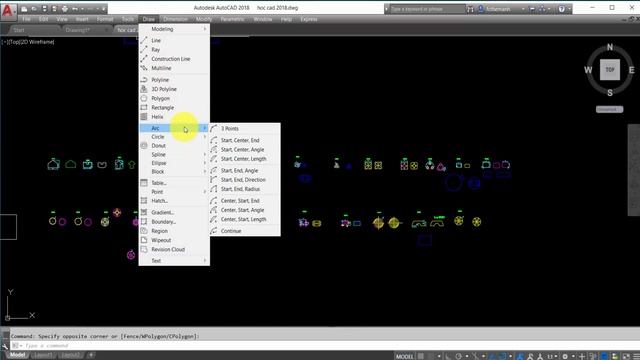Open the Dimension menu in menu bar
Screen dimensions: 640x360
[176, 19]
